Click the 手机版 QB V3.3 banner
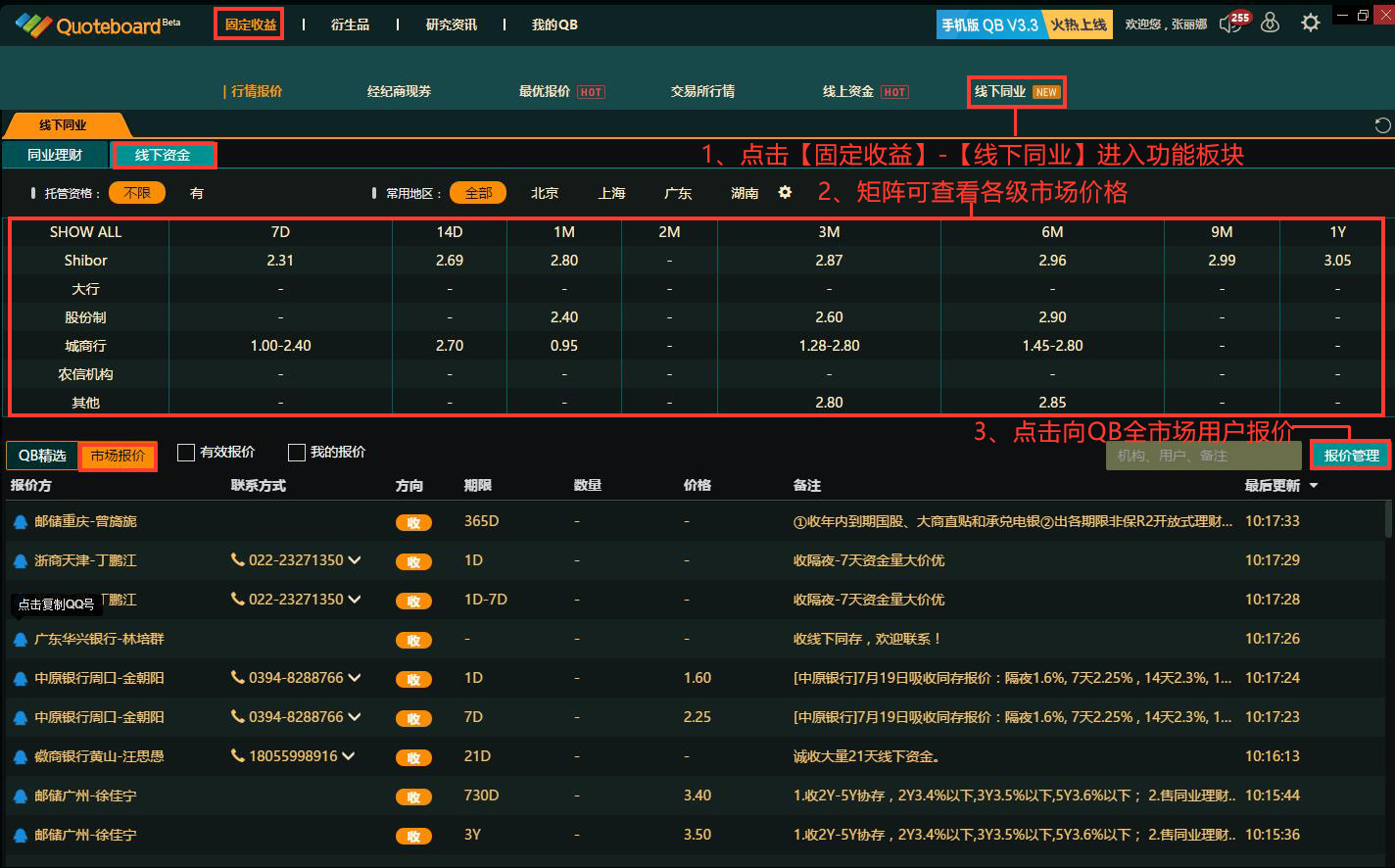1395x868 pixels. pyautogui.click(x=1026, y=24)
